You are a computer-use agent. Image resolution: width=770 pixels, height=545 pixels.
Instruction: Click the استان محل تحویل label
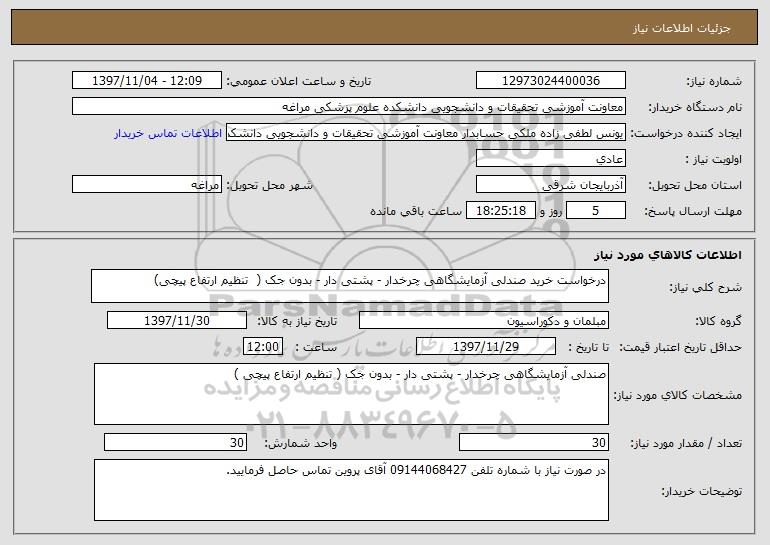coord(695,186)
